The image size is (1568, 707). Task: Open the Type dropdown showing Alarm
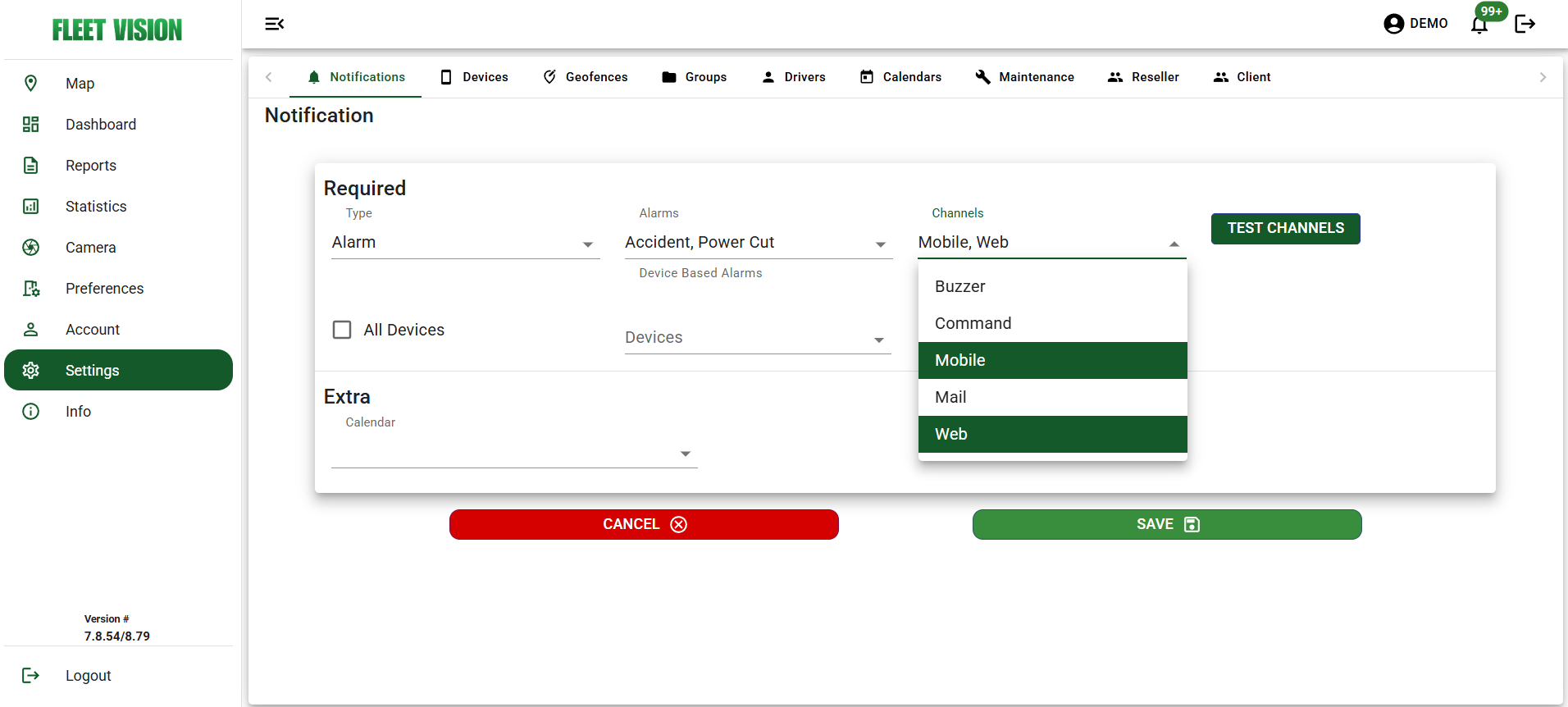pos(465,243)
